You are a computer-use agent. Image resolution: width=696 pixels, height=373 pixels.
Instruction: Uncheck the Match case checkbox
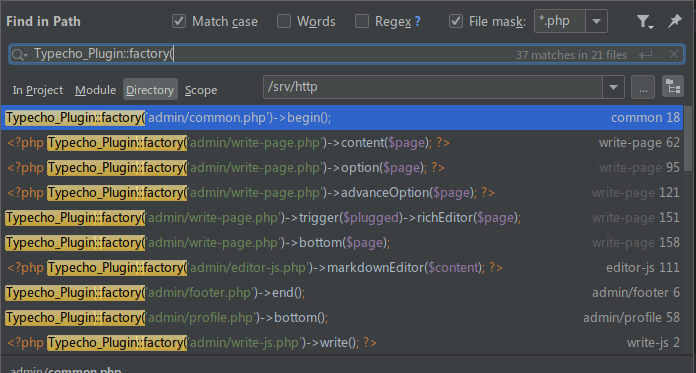(x=179, y=21)
